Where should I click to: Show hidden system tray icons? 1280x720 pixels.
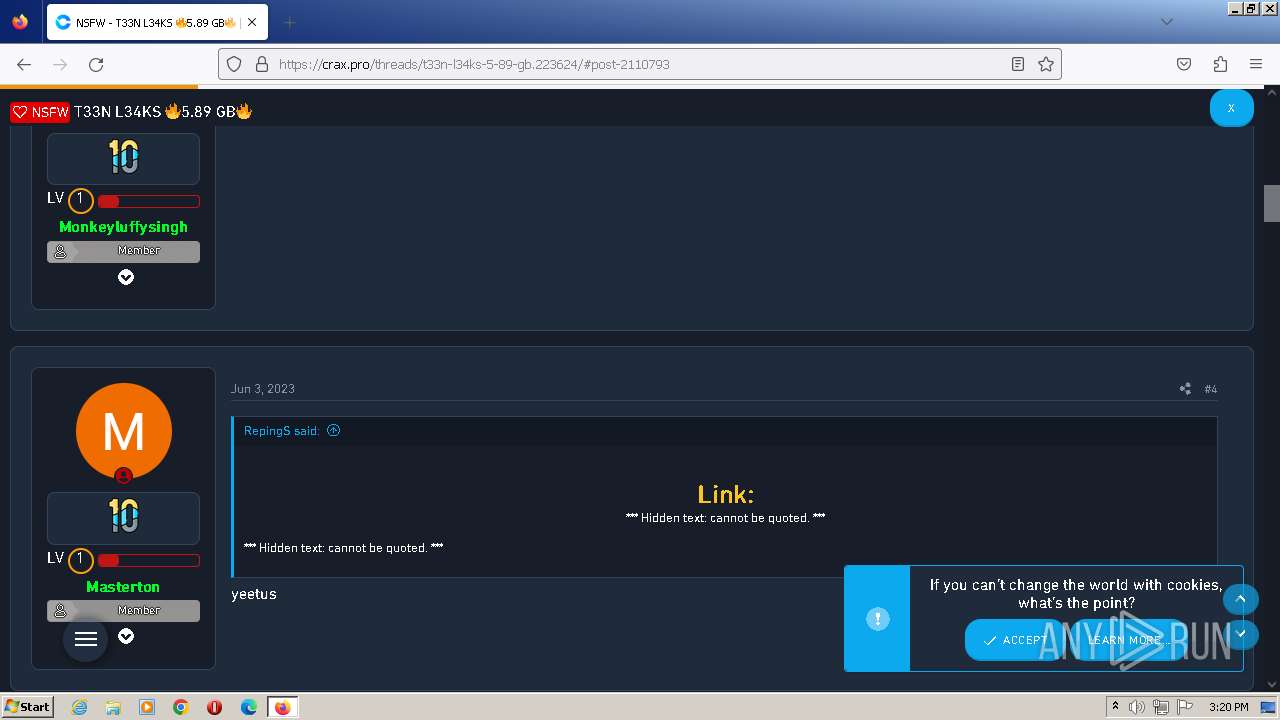click(1115, 707)
